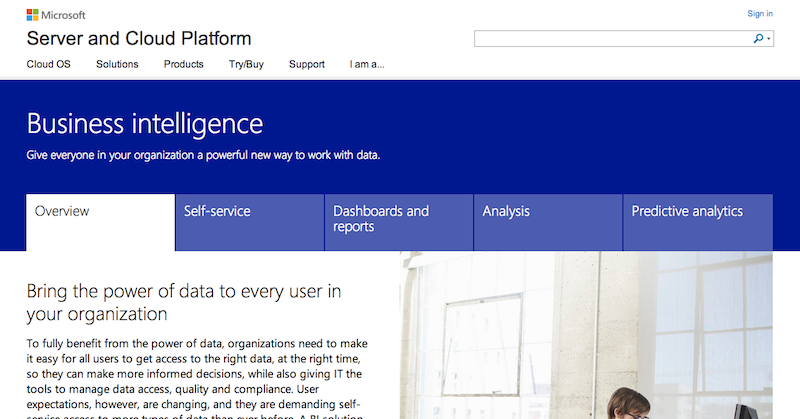Screen dimensions: 800x419
Task: Open the Solutions menu
Action: pos(117,64)
